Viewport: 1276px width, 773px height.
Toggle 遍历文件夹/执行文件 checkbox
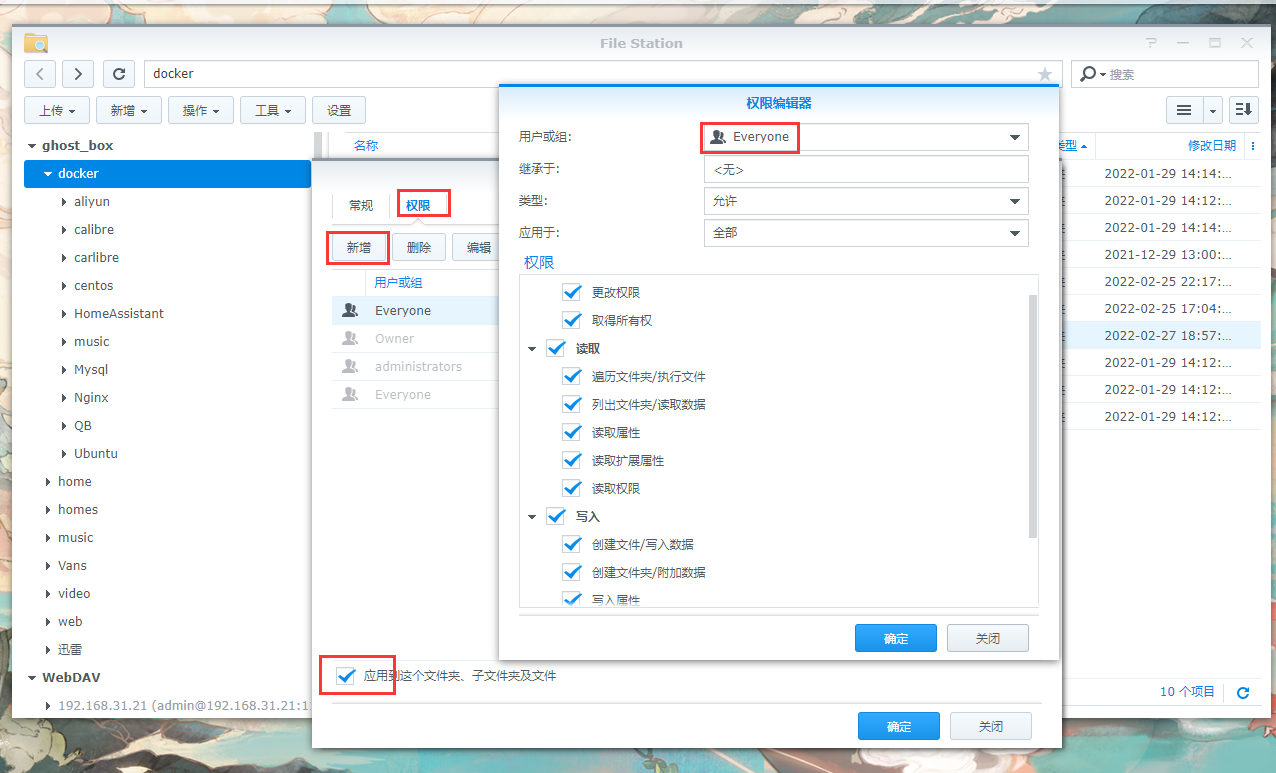point(572,376)
